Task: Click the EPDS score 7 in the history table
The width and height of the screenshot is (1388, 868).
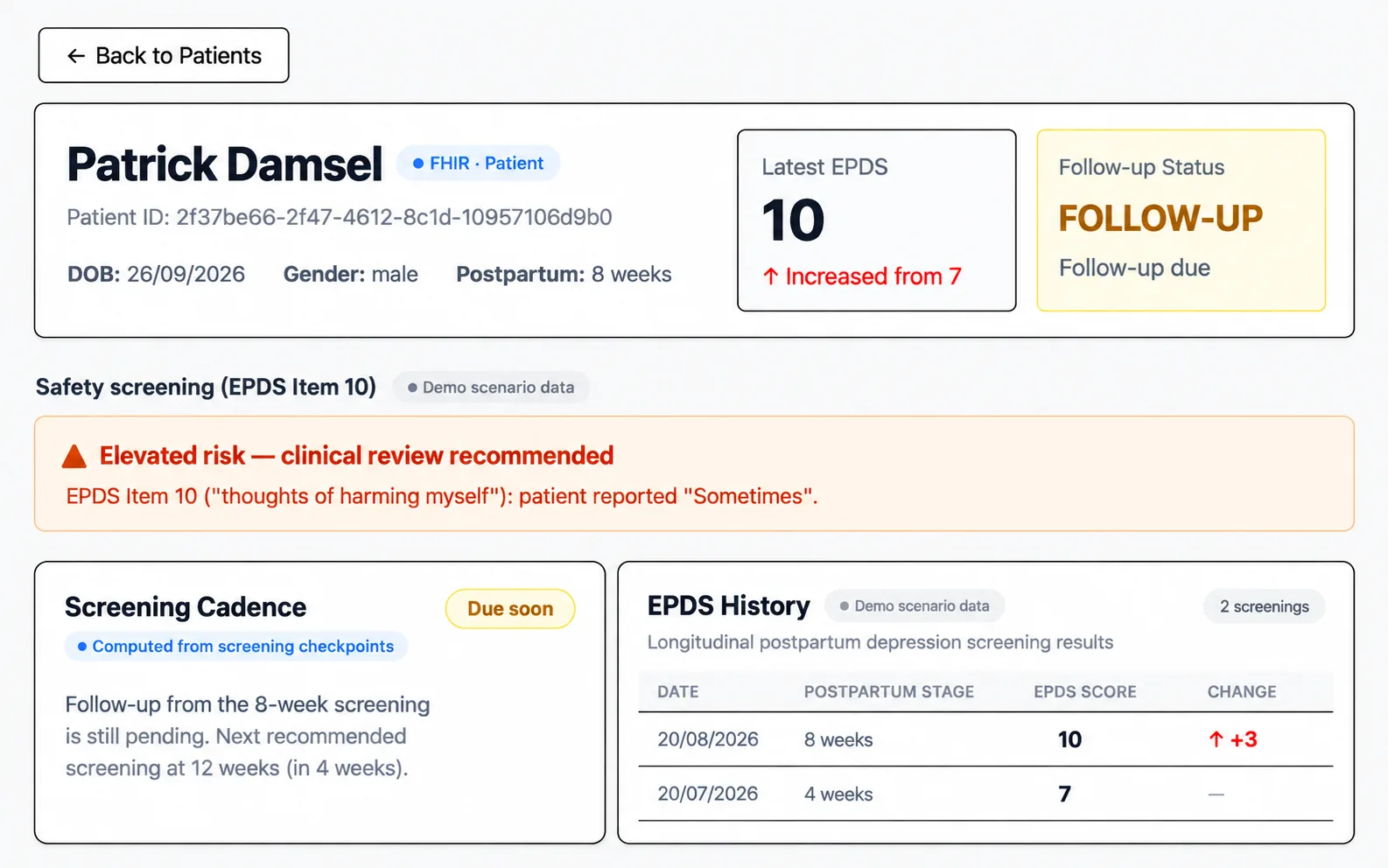Action: point(1064,794)
